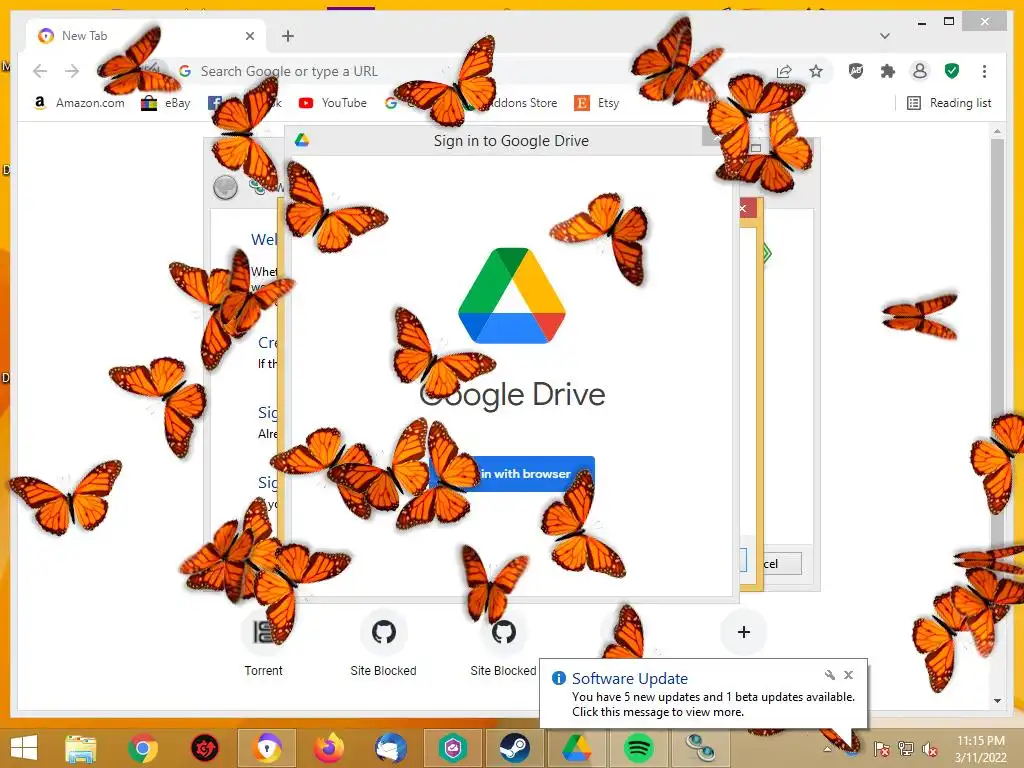The height and width of the screenshot is (768, 1024).
Task: Open the Addons Store bookmark
Action: (x=509, y=103)
